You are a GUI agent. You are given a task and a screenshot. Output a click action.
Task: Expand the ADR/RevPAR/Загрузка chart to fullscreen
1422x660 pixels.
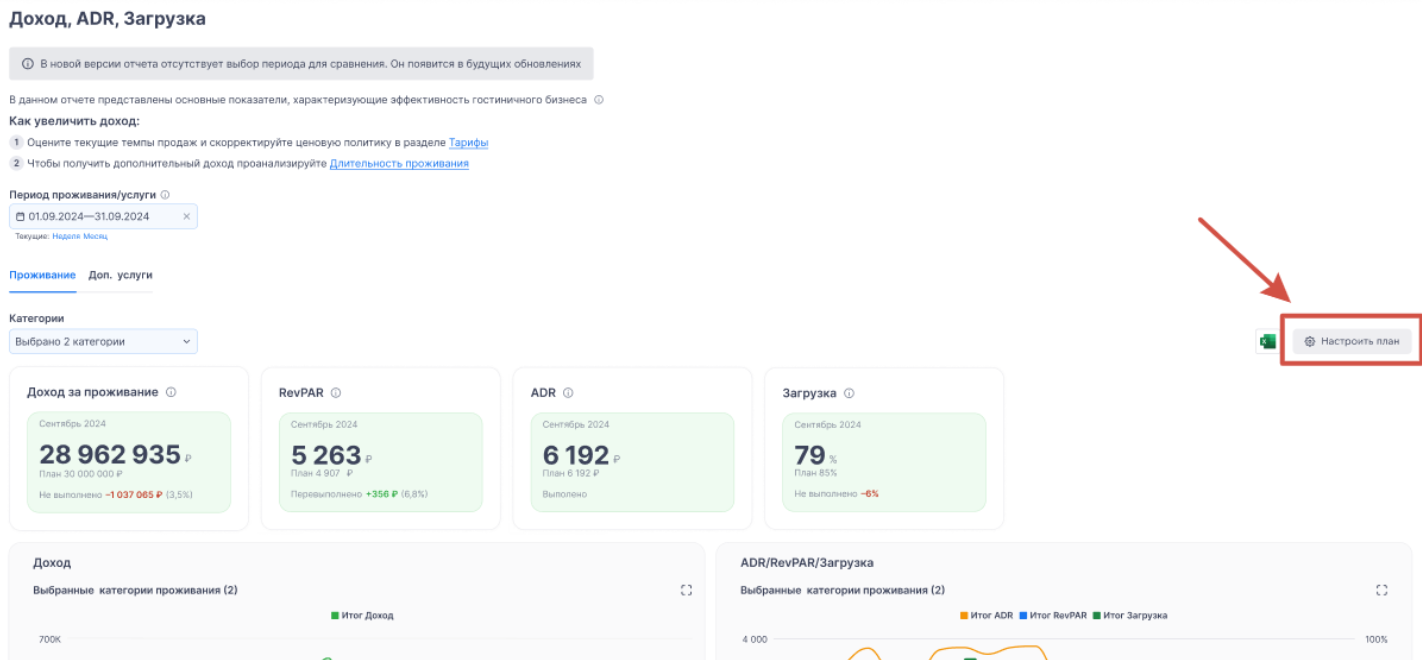coord(1381,590)
